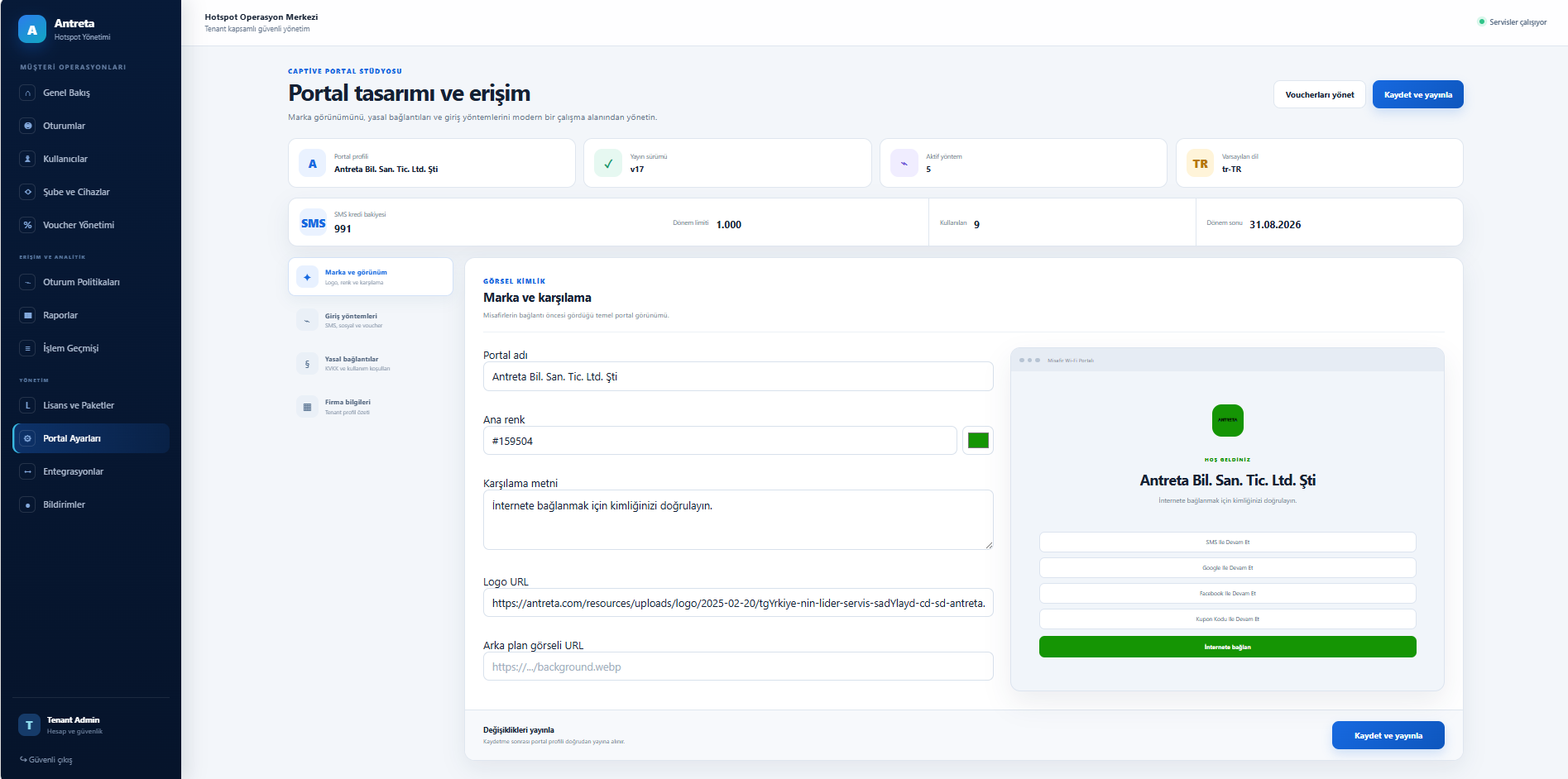Image resolution: width=1568 pixels, height=779 pixels.
Task: Click the TR default language icon
Action: click(1200, 163)
